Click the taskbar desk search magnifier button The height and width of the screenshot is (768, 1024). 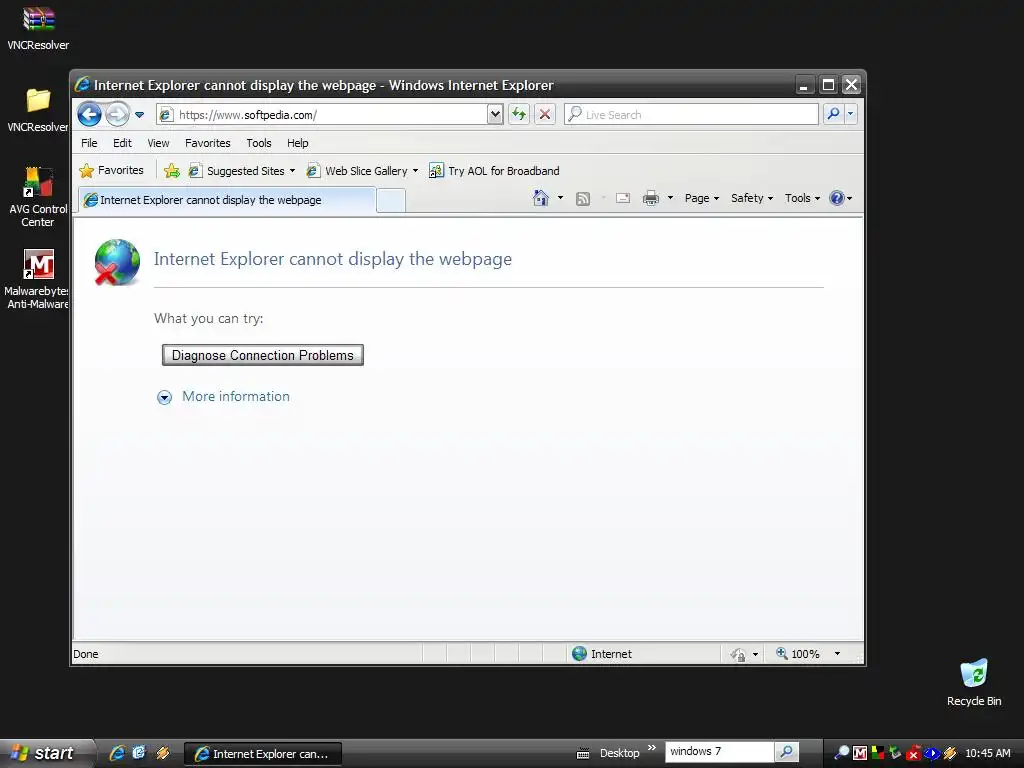[x=786, y=752]
